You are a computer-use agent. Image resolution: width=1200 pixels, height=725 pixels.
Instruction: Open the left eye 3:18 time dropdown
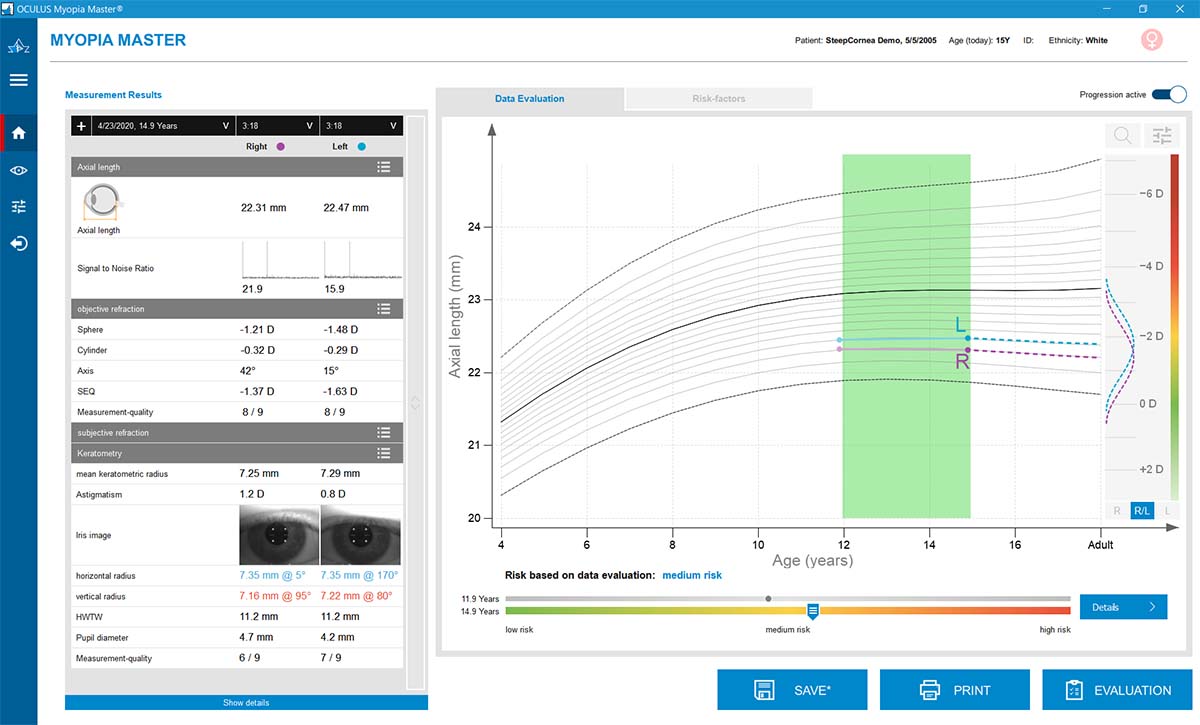362,126
